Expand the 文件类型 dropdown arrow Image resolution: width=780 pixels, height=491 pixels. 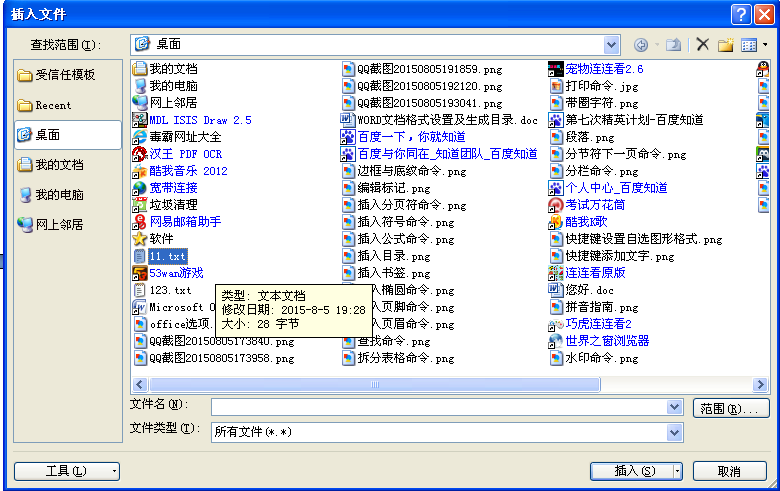[674, 432]
